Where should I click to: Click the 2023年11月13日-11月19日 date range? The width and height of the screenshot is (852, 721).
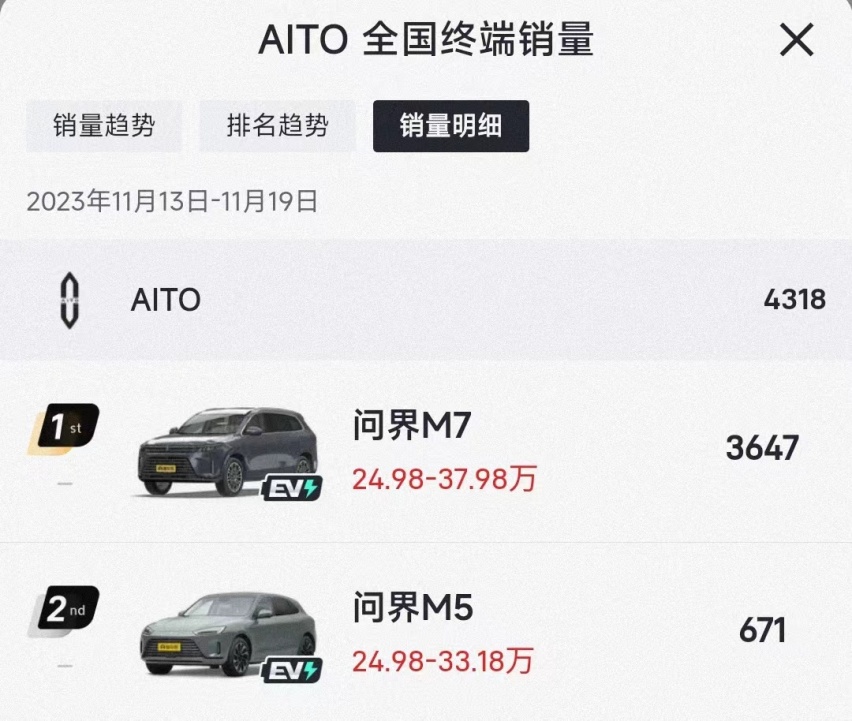172,201
